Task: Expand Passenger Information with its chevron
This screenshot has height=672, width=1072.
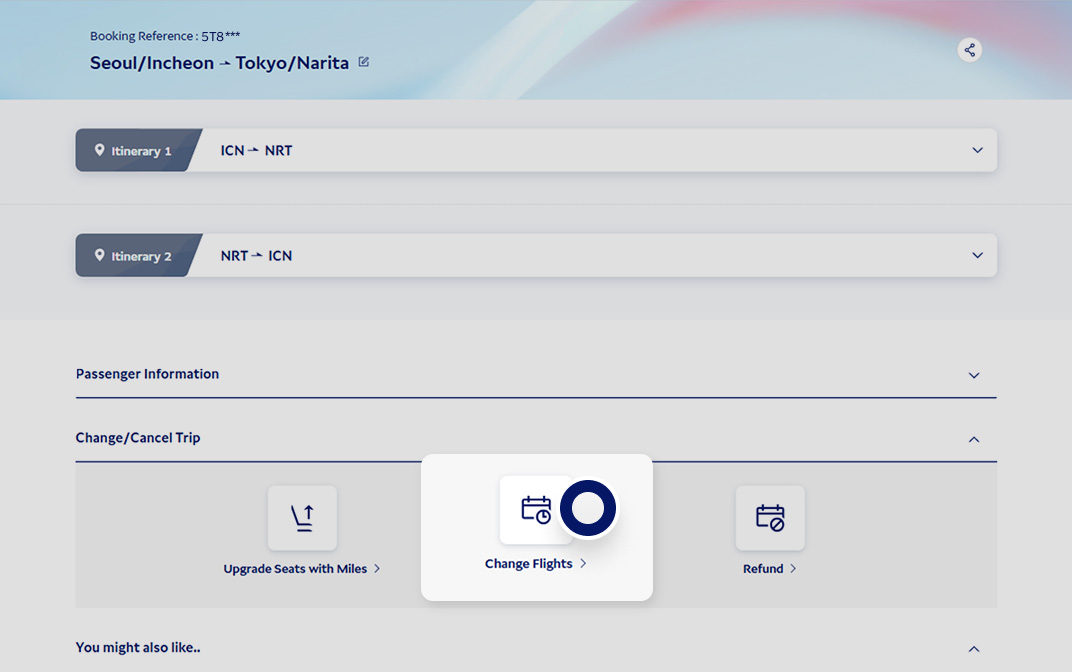Action: click(974, 375)
